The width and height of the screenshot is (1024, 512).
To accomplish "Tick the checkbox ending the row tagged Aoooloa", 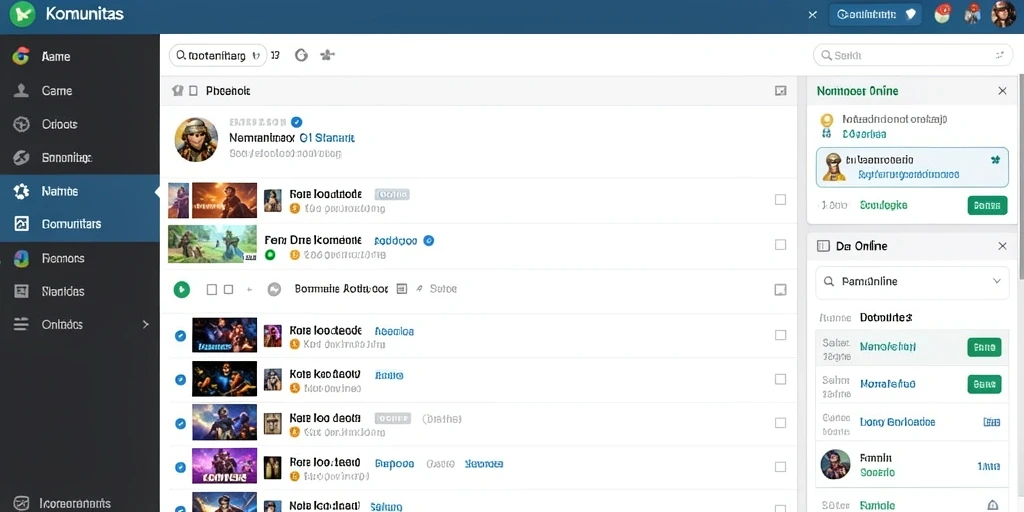I will tap(780, 335).
